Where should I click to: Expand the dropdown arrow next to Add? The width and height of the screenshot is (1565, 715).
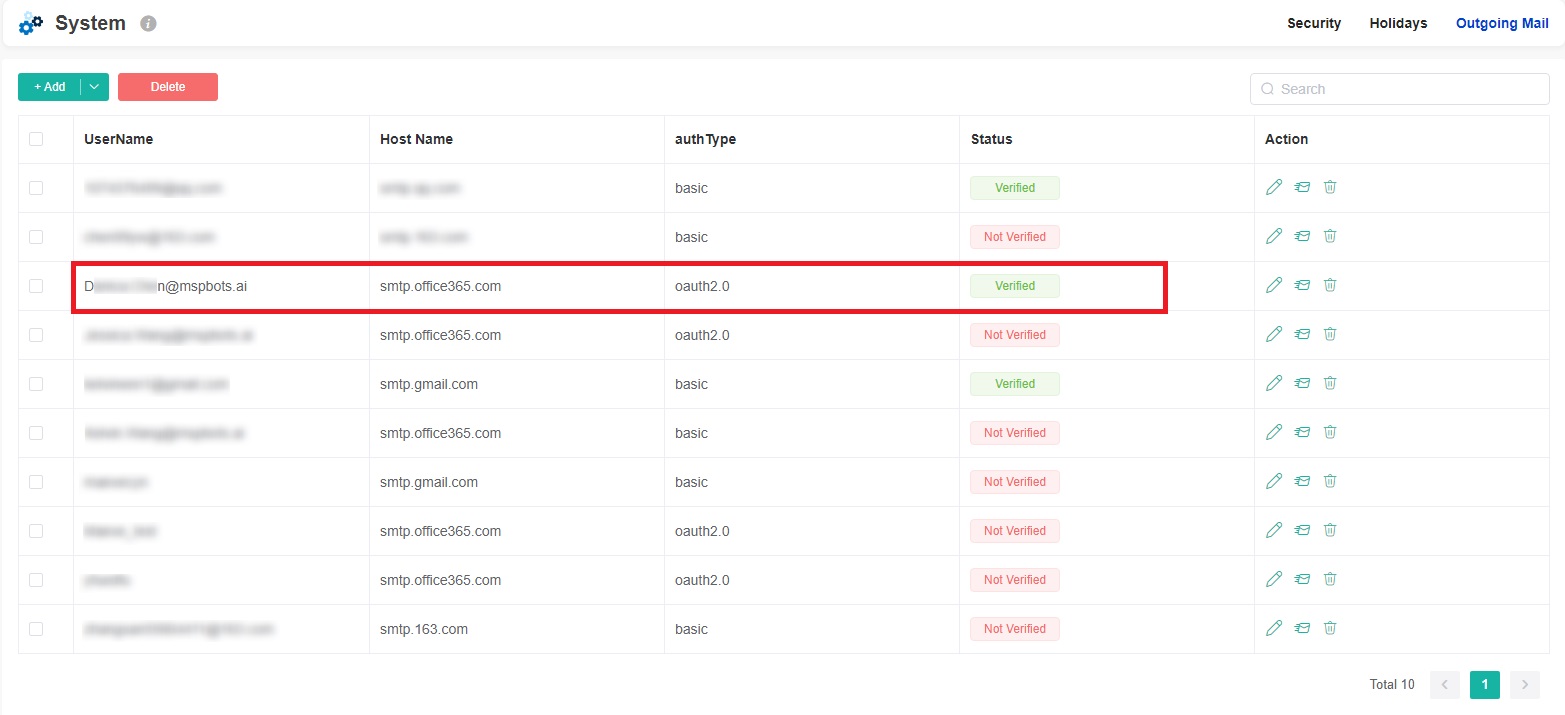point(95,87)
